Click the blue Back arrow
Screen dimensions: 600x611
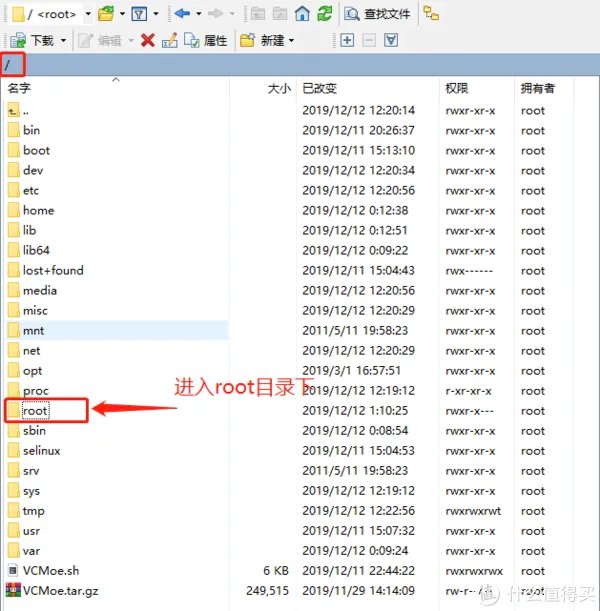pos(181,14)
